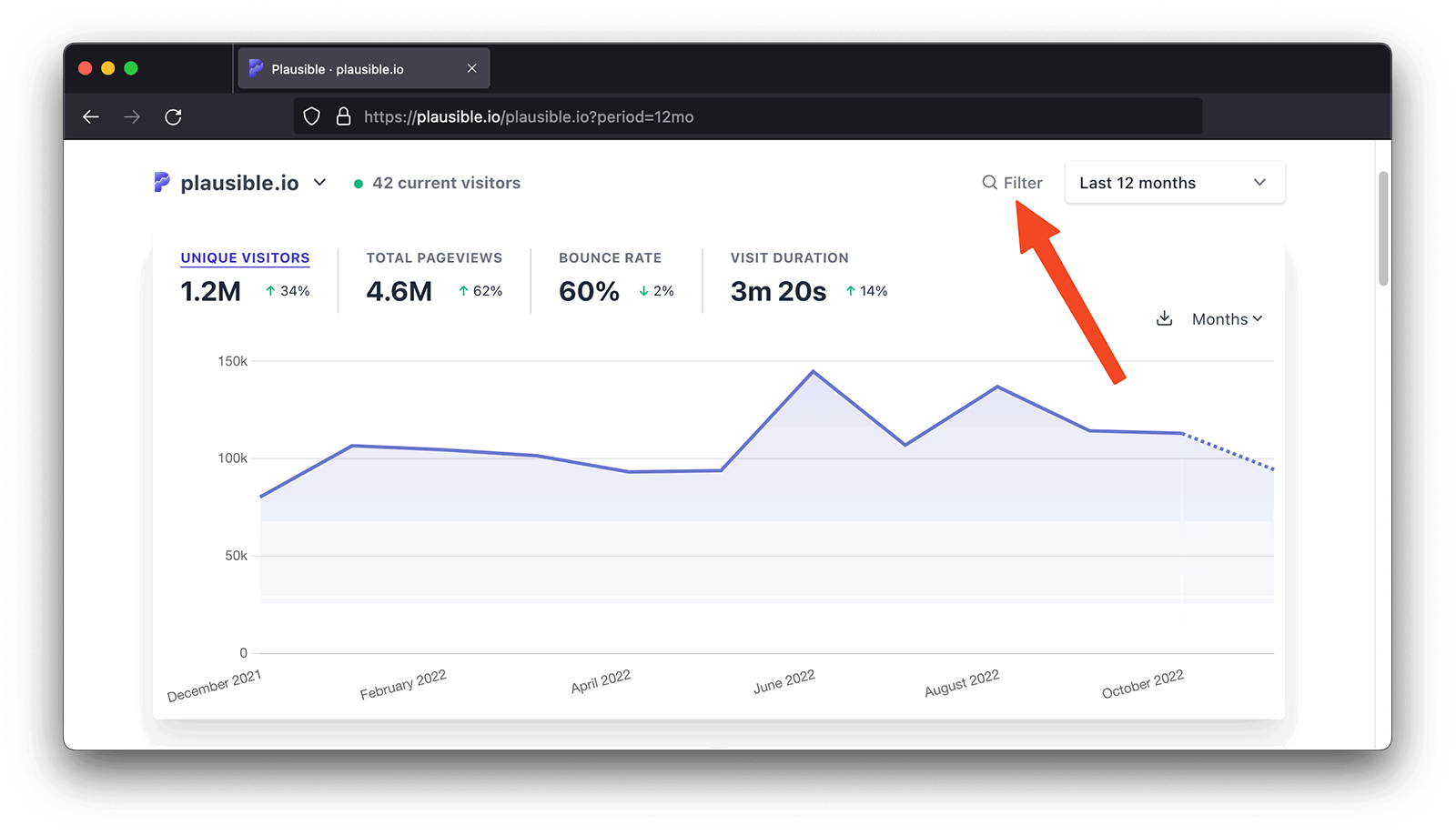Click the padlock site security icon

[343, 116]
